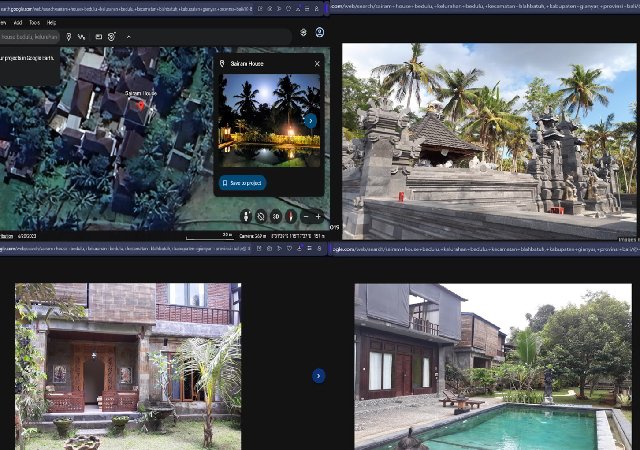Screen dimensions: 640x450
Task: Open the carved wooden house entrance photo
Action: click(x=128, y=366)
